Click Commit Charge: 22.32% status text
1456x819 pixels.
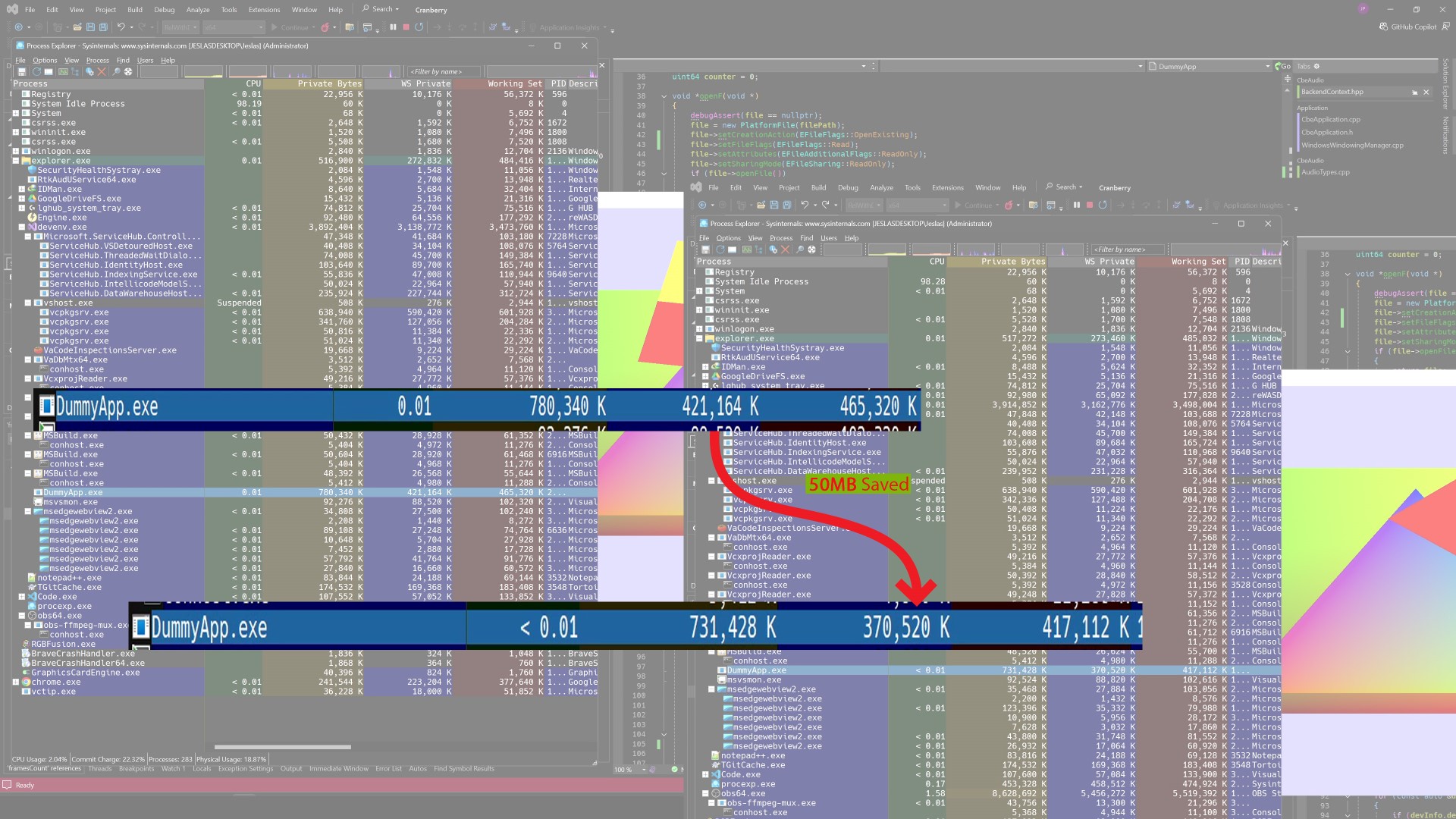click(x=108, y=759)
